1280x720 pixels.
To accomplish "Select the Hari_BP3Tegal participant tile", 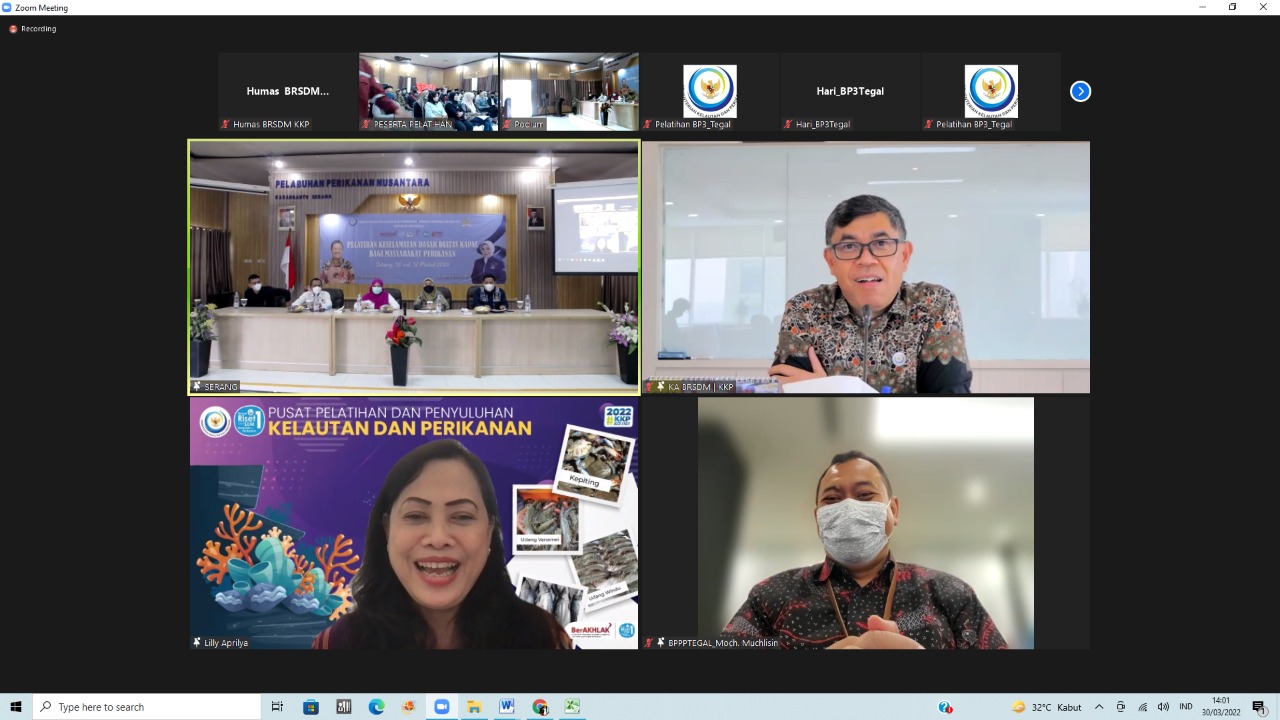I will [x=850, y=92].
